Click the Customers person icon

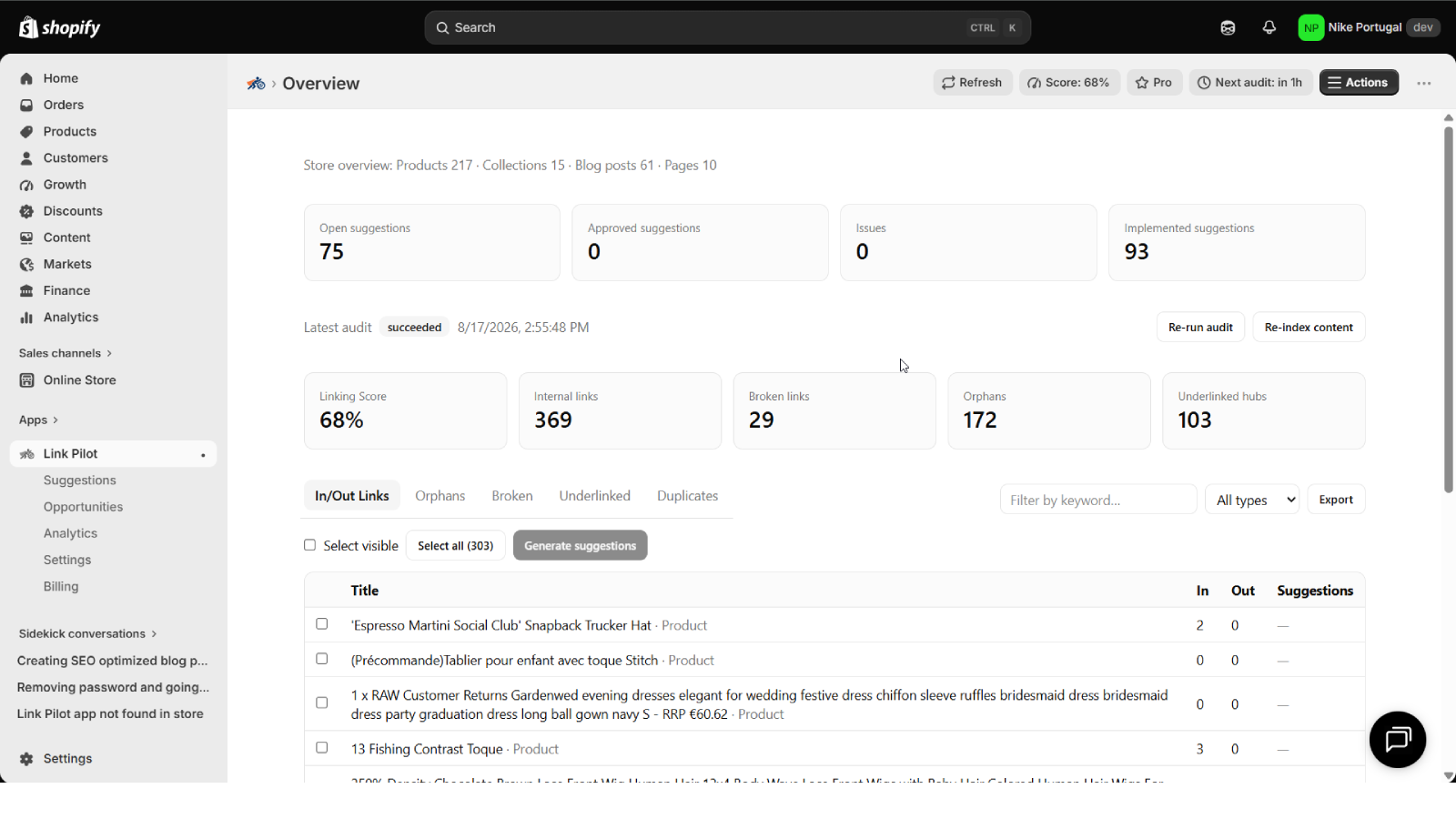[x=26, y=157]
